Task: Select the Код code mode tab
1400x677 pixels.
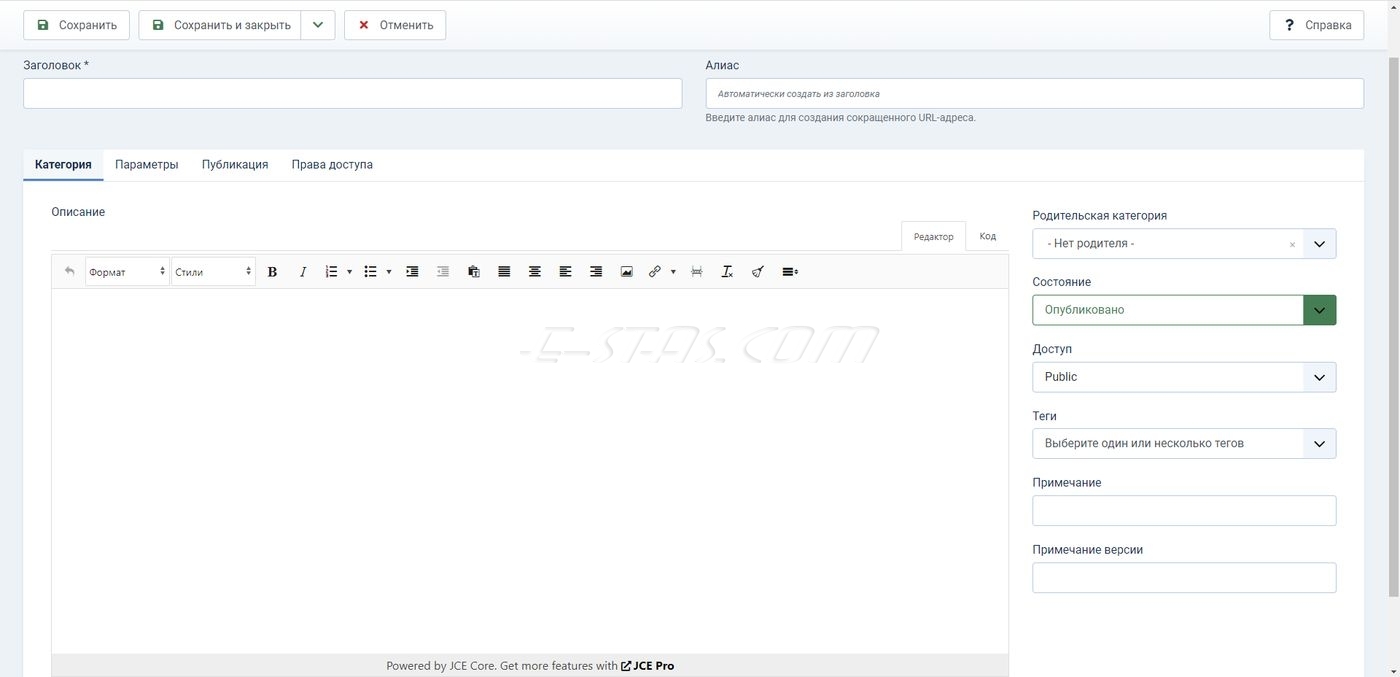Action: point(987,236)
